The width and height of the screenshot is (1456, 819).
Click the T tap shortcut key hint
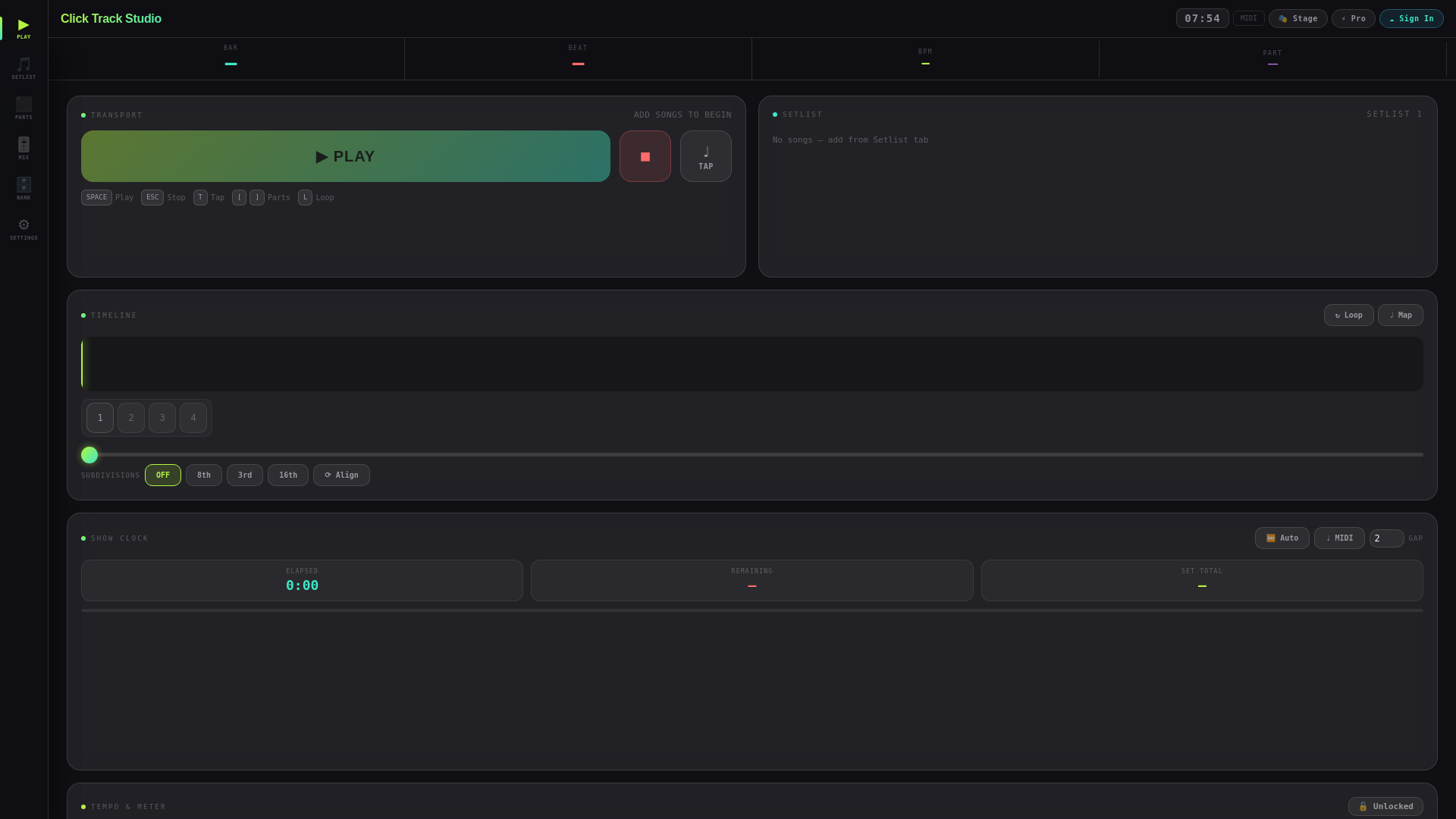click(200, 198)
